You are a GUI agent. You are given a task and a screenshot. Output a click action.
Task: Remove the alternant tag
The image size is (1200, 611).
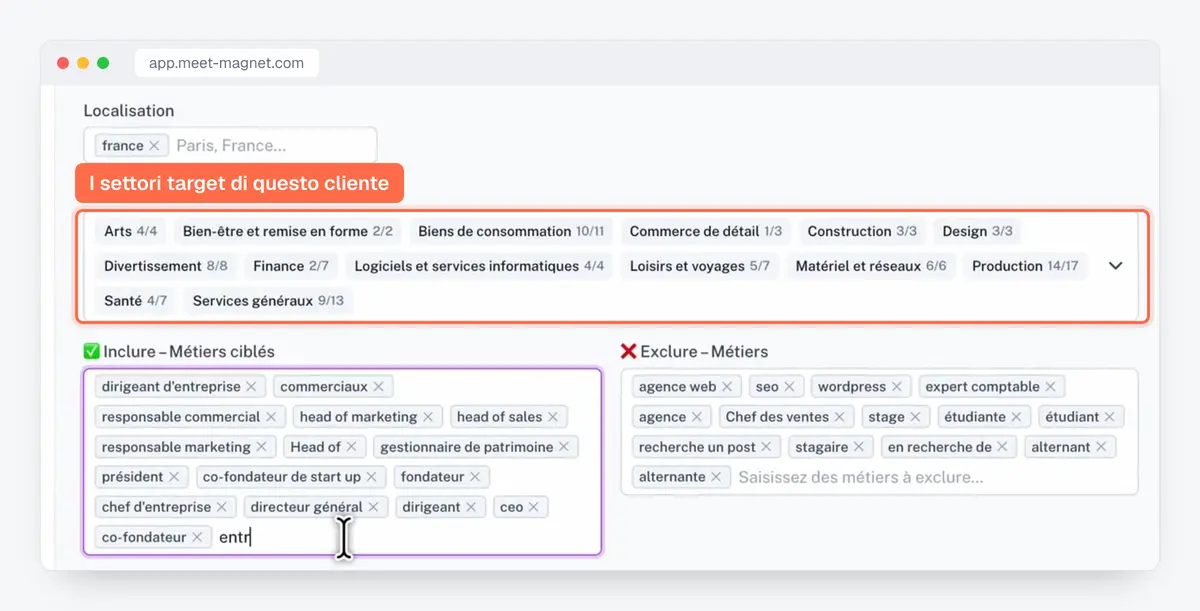pyautogui.click(x=1101, y=447)
